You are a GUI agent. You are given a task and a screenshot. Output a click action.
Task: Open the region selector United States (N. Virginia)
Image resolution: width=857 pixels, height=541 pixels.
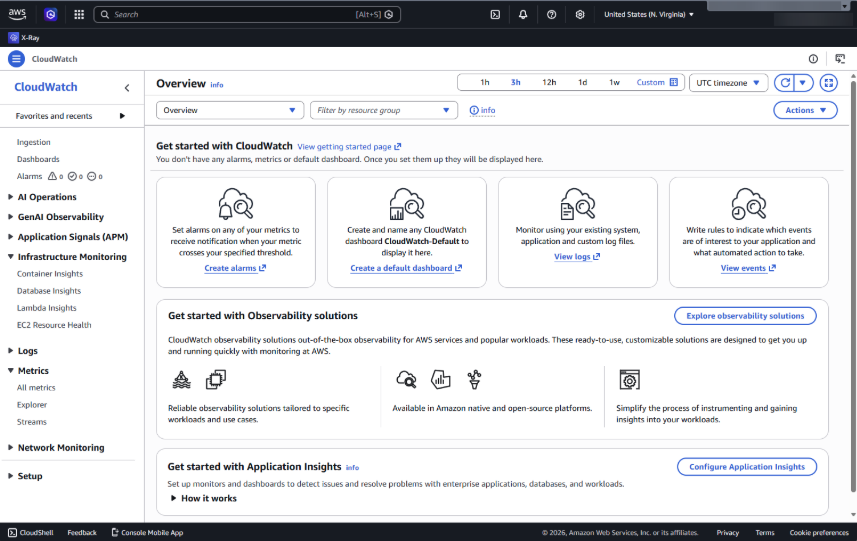point(649,15)
